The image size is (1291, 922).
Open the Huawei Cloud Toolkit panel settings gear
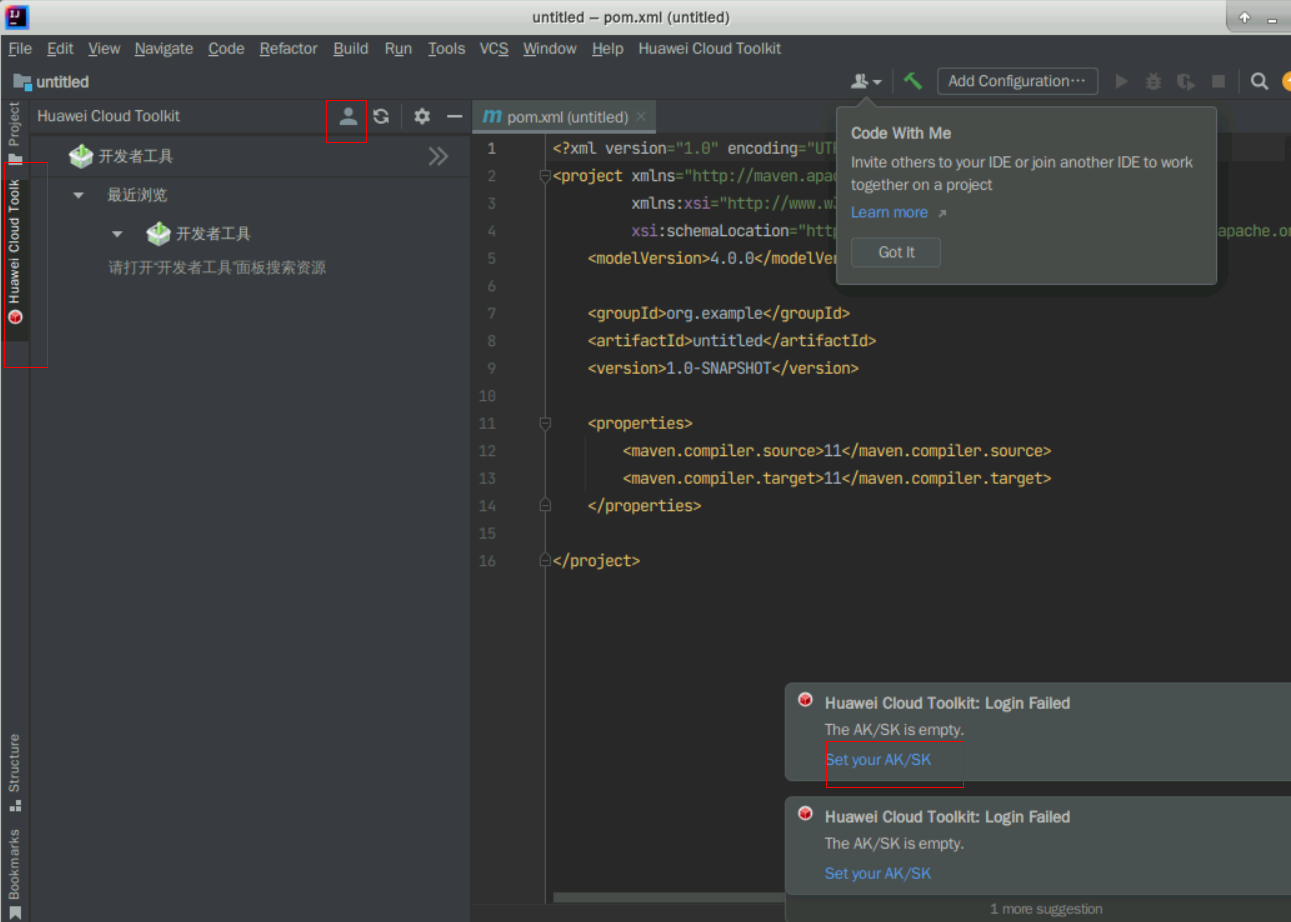(422, 116)
